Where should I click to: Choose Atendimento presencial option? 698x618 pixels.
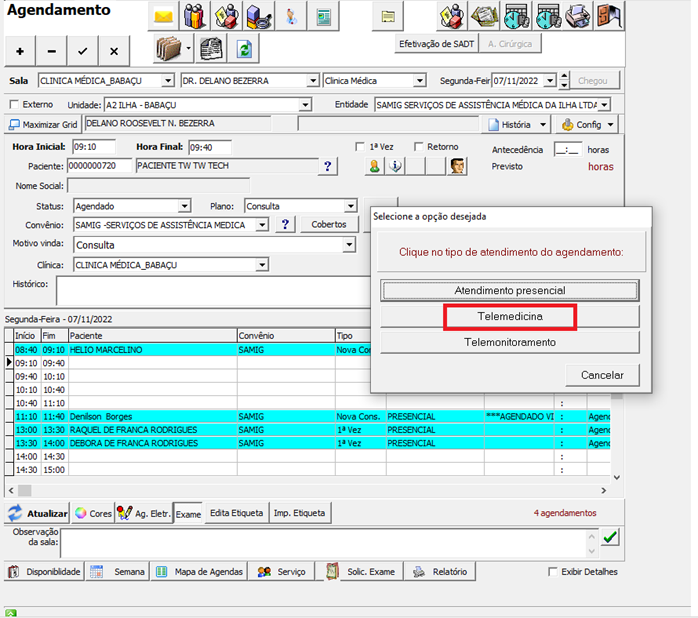click(x=510, y=290)
